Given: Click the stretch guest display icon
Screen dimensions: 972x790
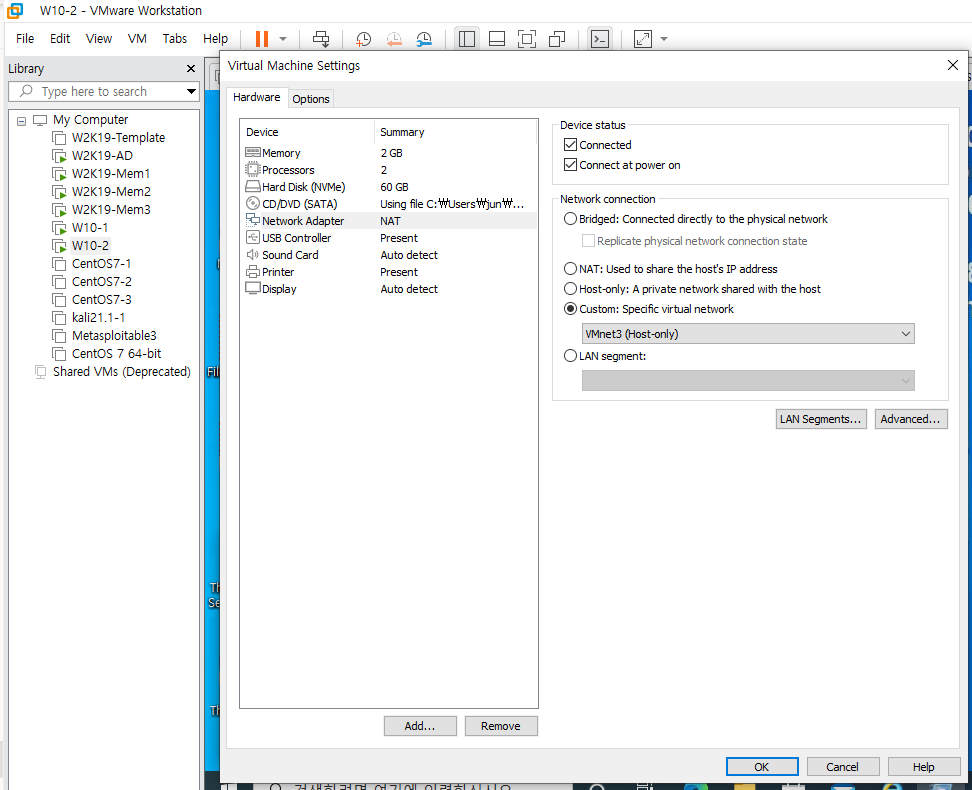Looking at the screenshot, I should pos(643,39).
